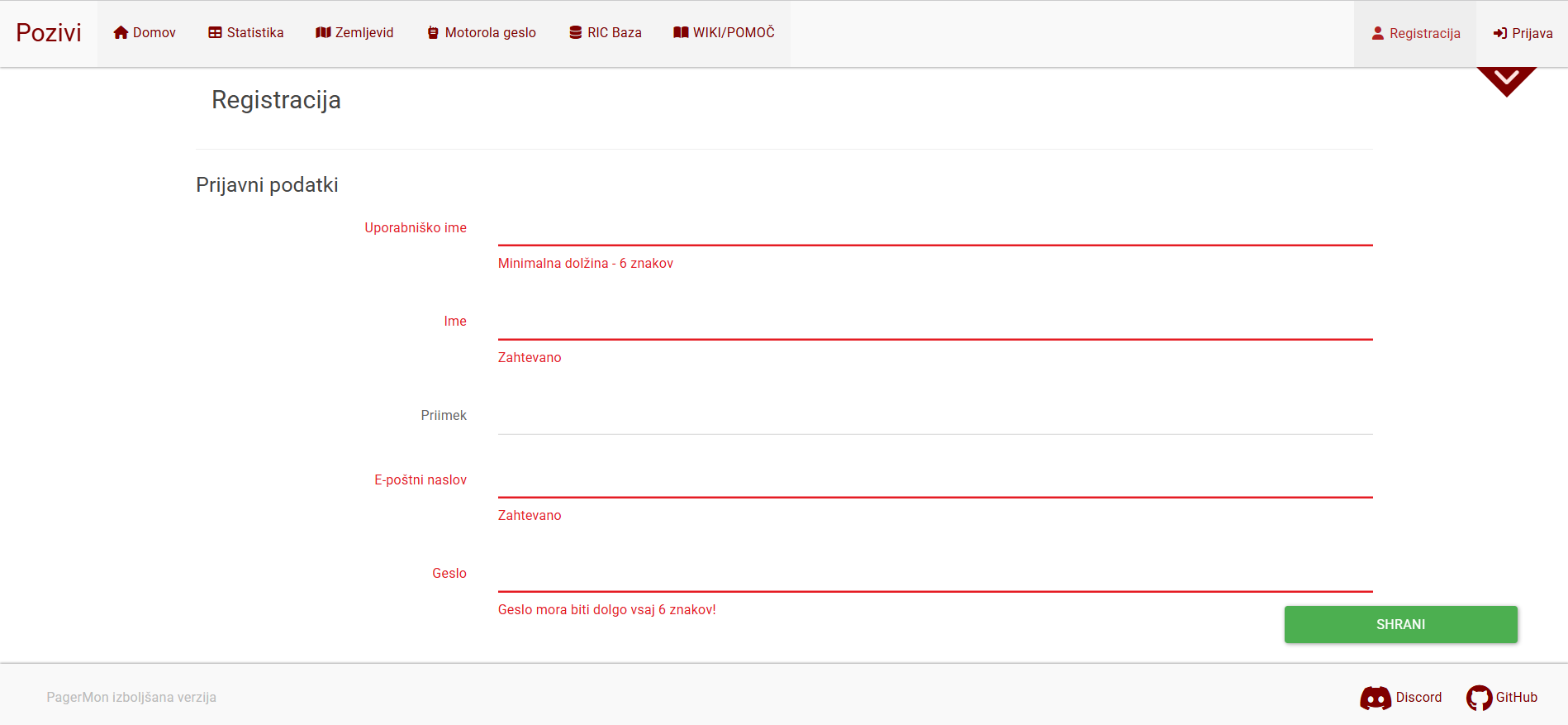Screen dimensions: 1568x725
Task: Click the green SHRANI button
Action: point(1400,624)
